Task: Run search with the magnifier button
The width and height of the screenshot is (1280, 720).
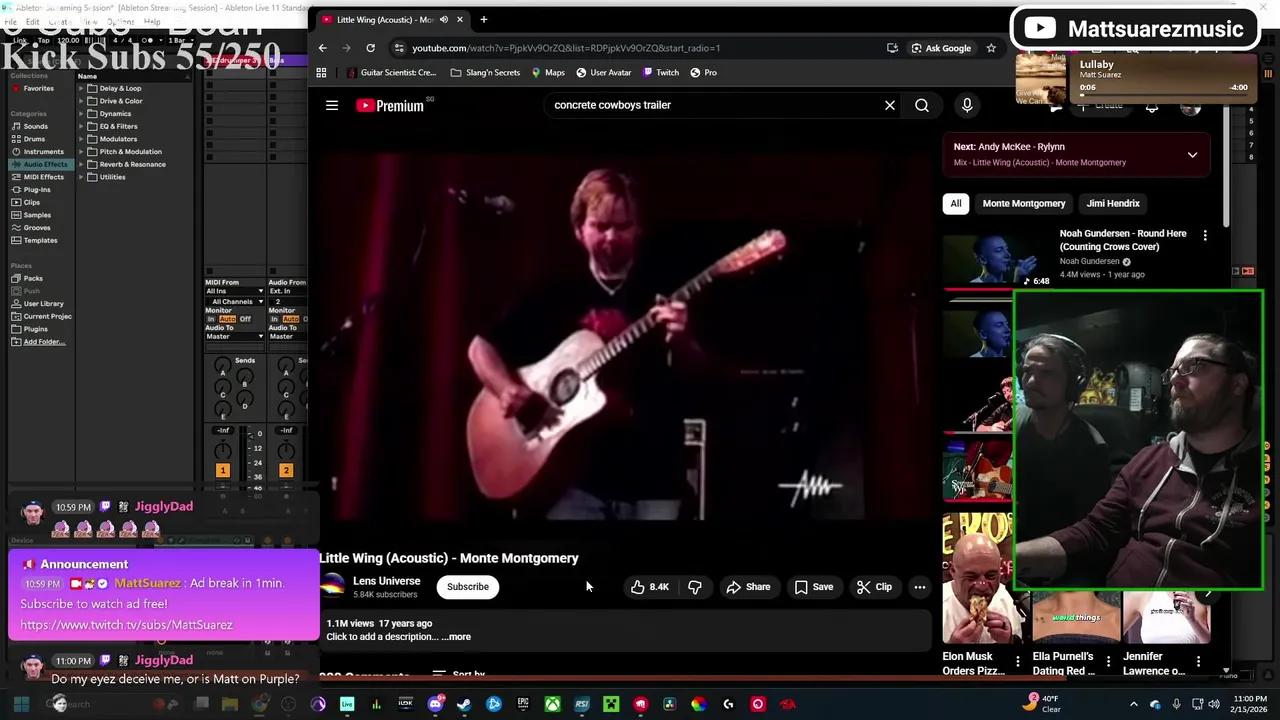Action: coord(922,105)
